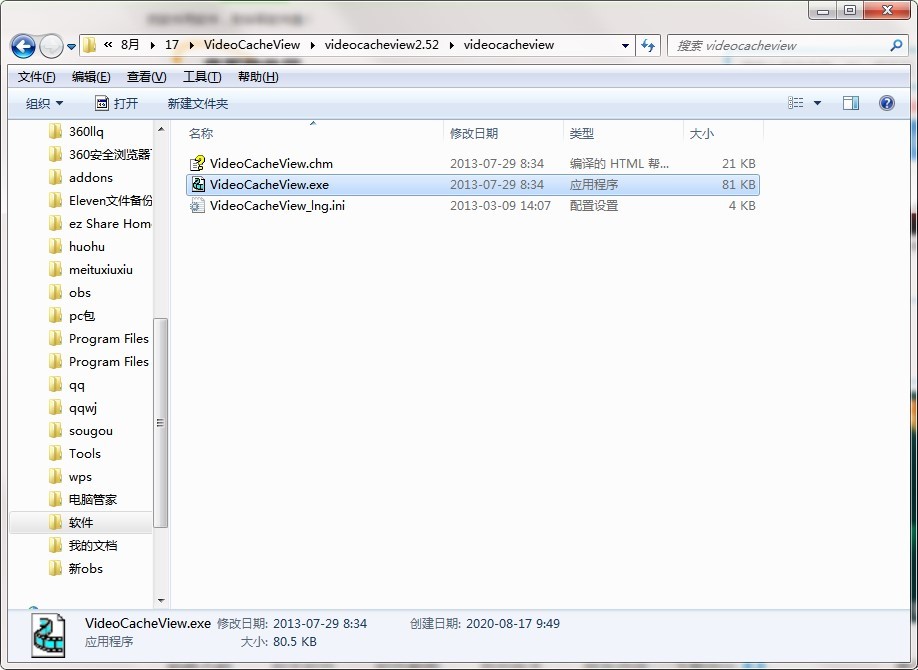The height and width of the screenshot is (670, 918).
Task: Expand the hidden path chevron «
Action: (x=108, y=45)
